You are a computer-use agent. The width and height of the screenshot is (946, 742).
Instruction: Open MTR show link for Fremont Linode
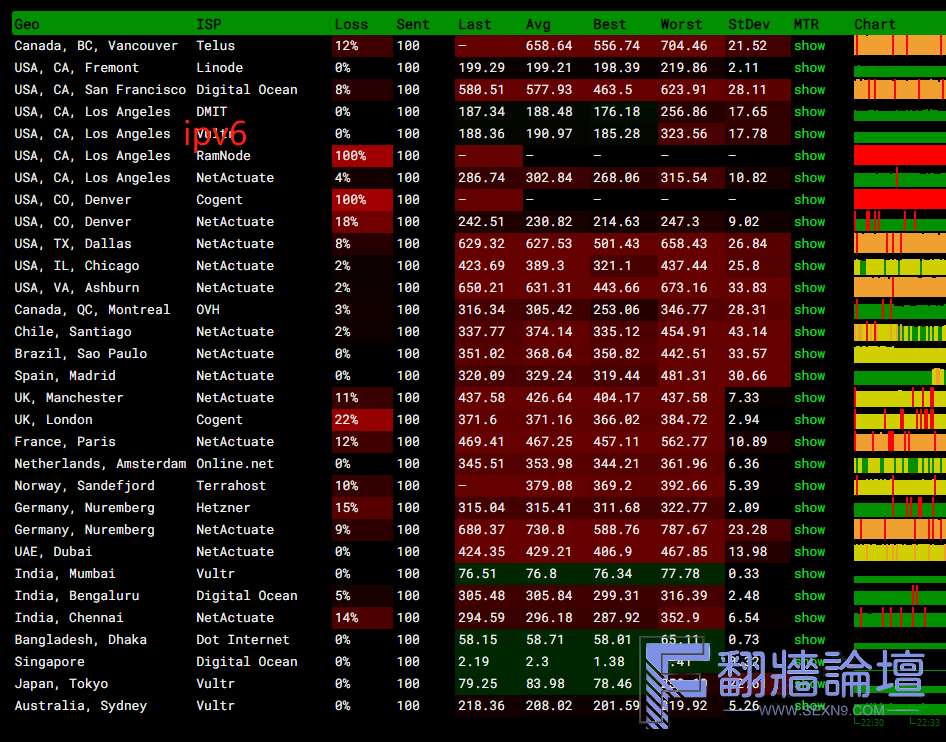pyautogui.click(x=809, y=68)
